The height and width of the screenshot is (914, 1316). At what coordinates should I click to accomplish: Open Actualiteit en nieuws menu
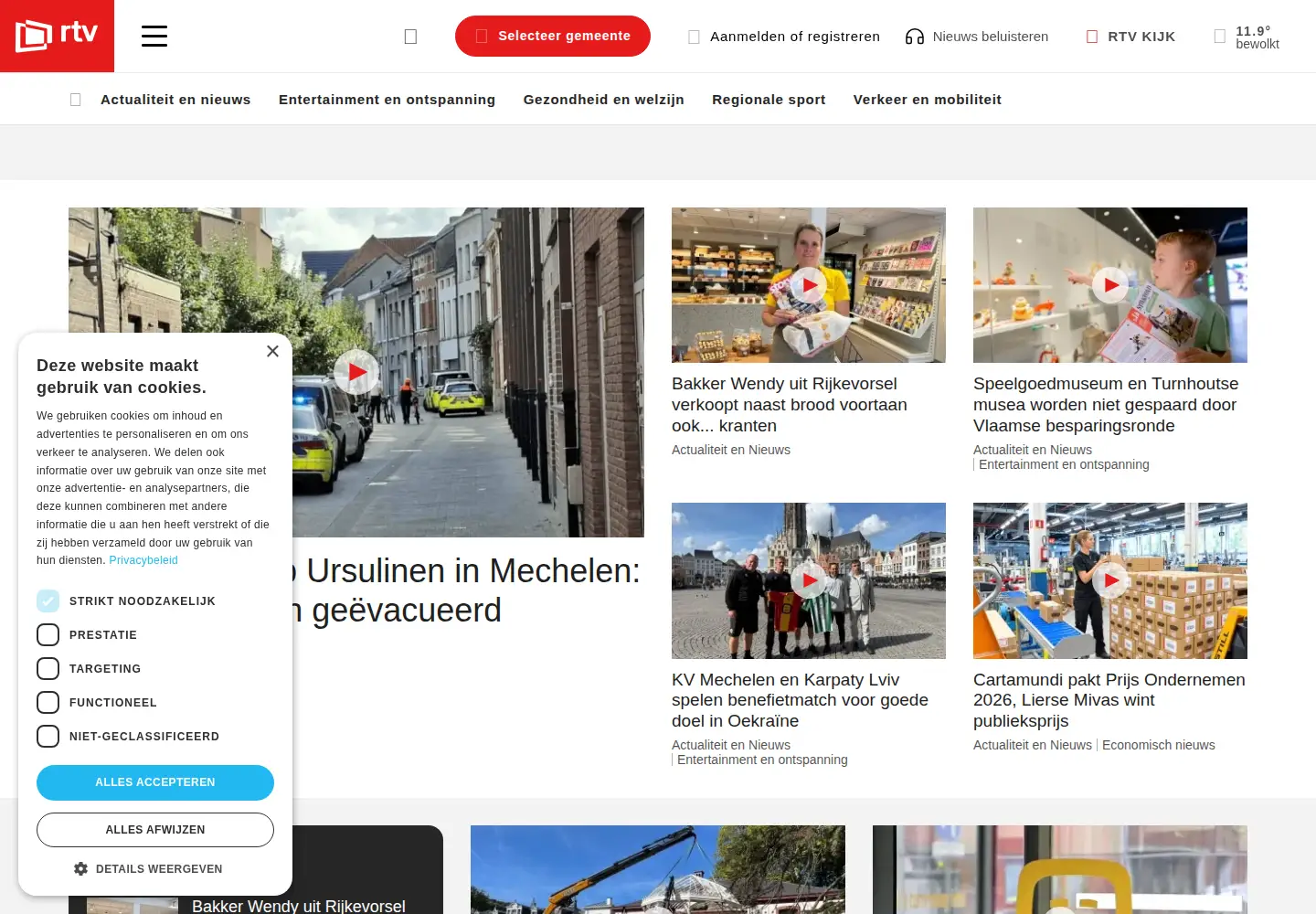[175, 100]
